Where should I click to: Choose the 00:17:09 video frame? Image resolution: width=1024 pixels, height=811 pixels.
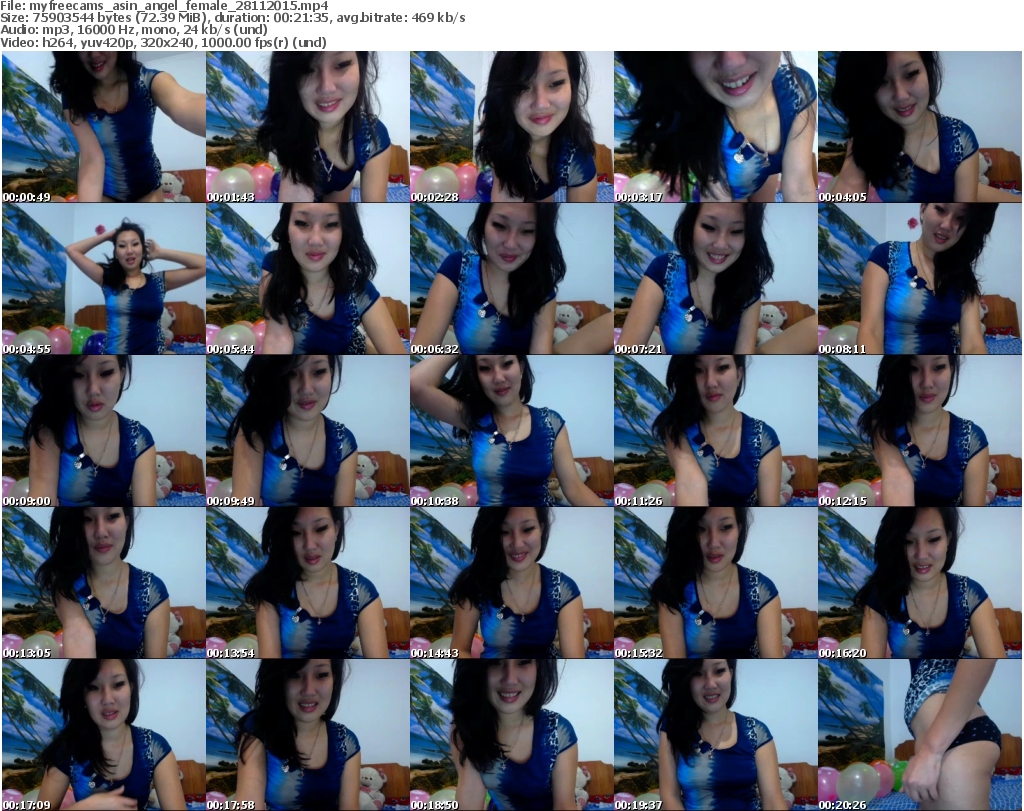[x=104, y=735]
